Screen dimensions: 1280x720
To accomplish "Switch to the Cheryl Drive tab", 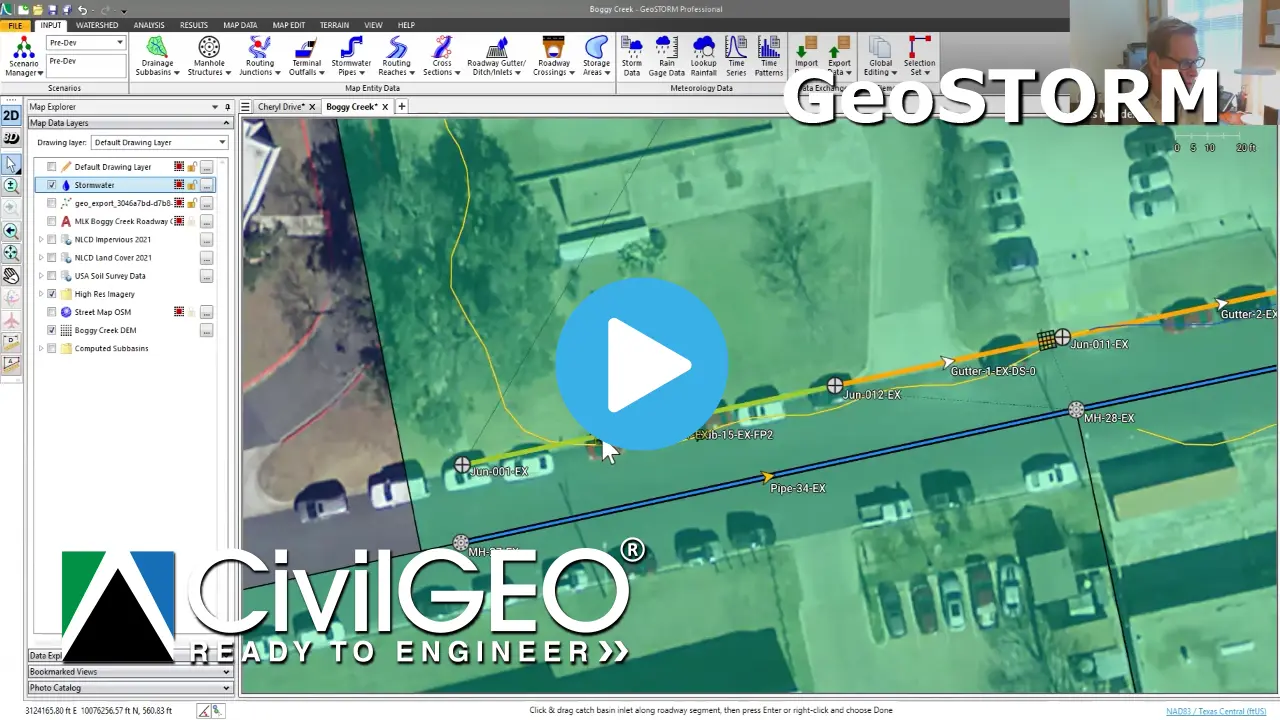I will 280,105.
